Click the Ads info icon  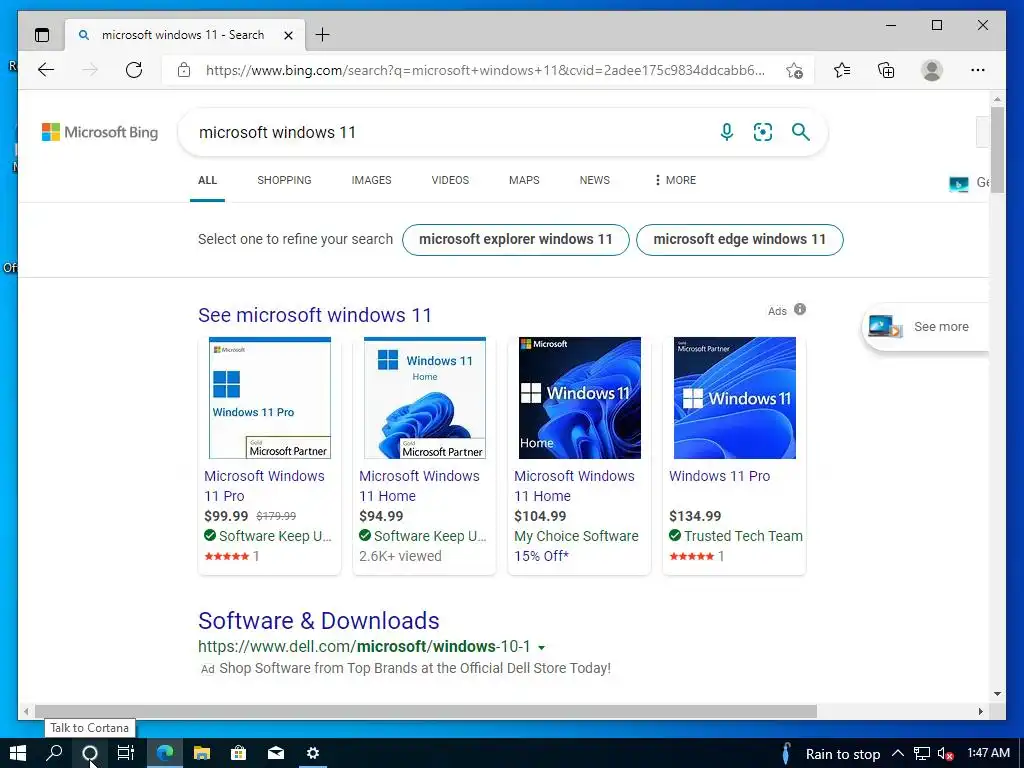800,310
